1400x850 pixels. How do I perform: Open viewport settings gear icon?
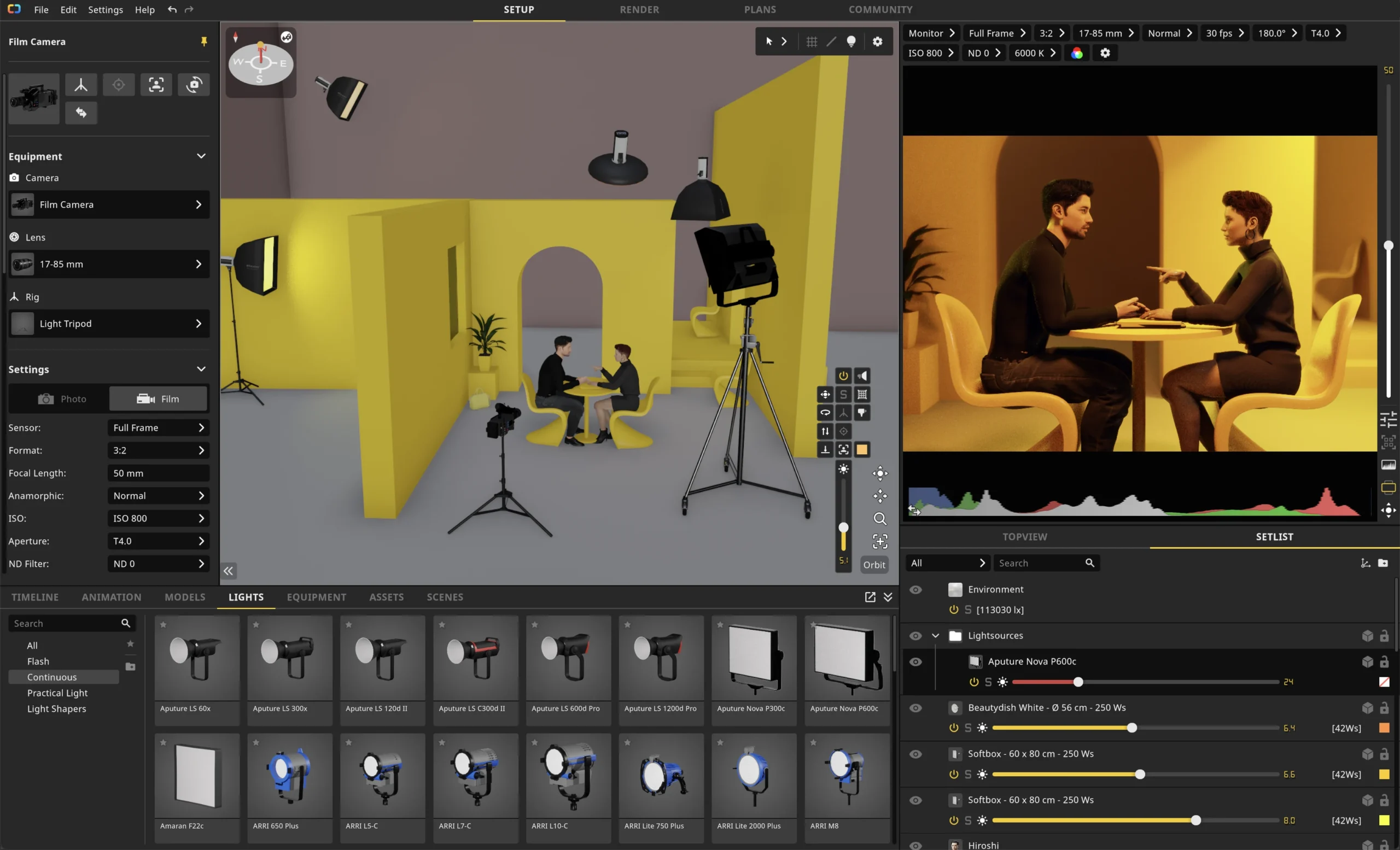877,42
